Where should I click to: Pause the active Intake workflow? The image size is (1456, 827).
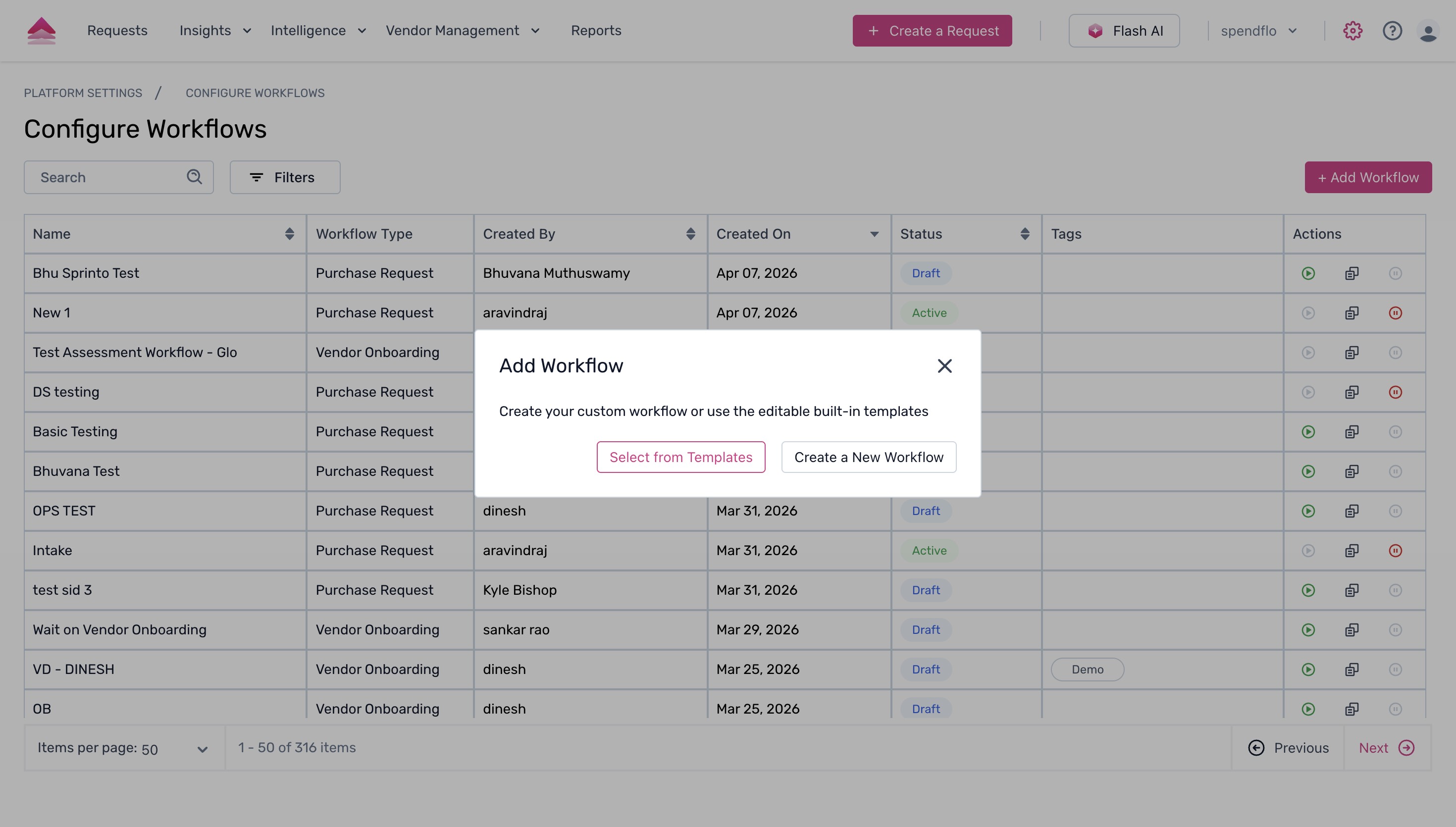tap(1396, 550)
